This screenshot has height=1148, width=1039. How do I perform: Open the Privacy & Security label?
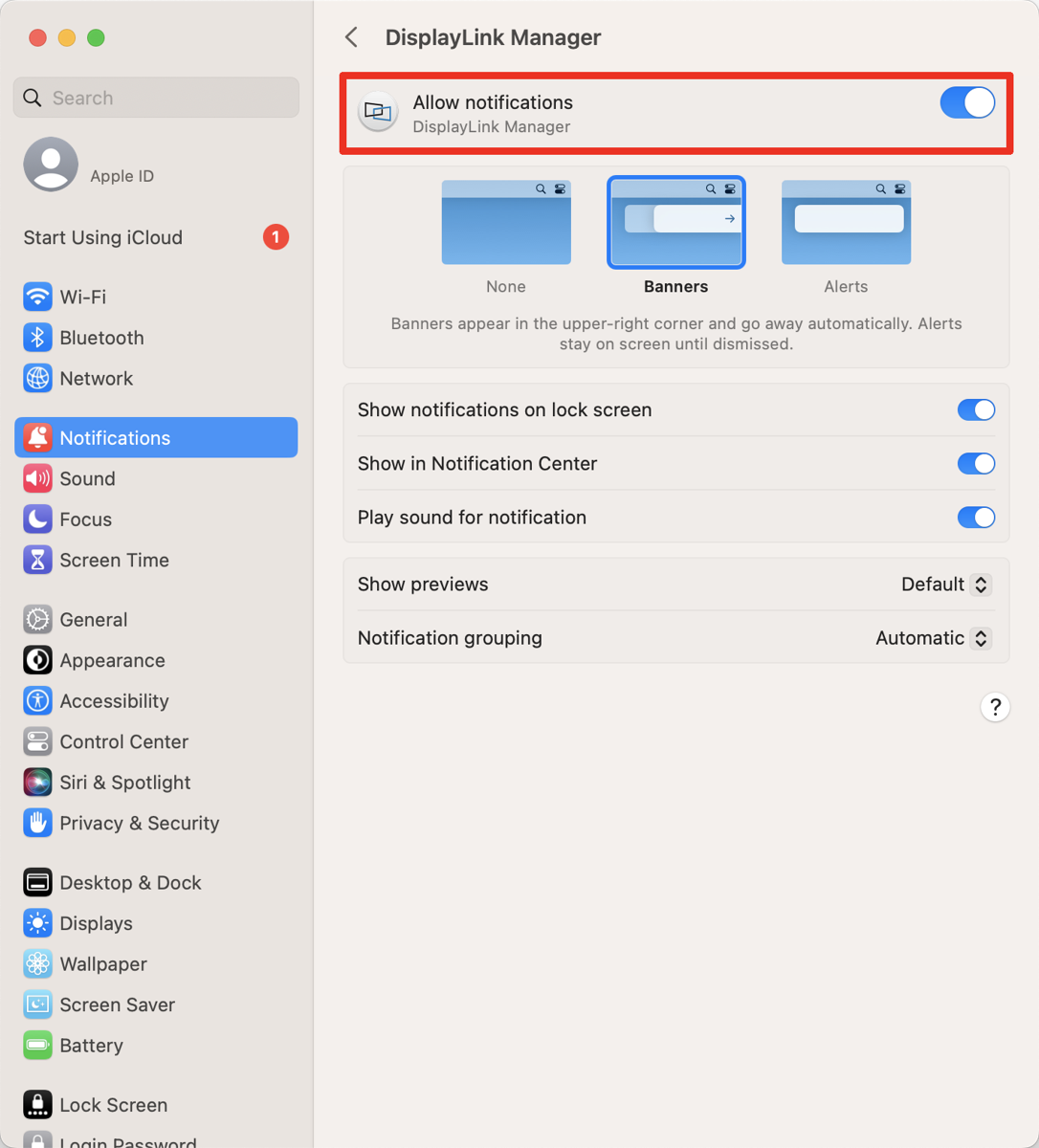(x=140, y=824)
